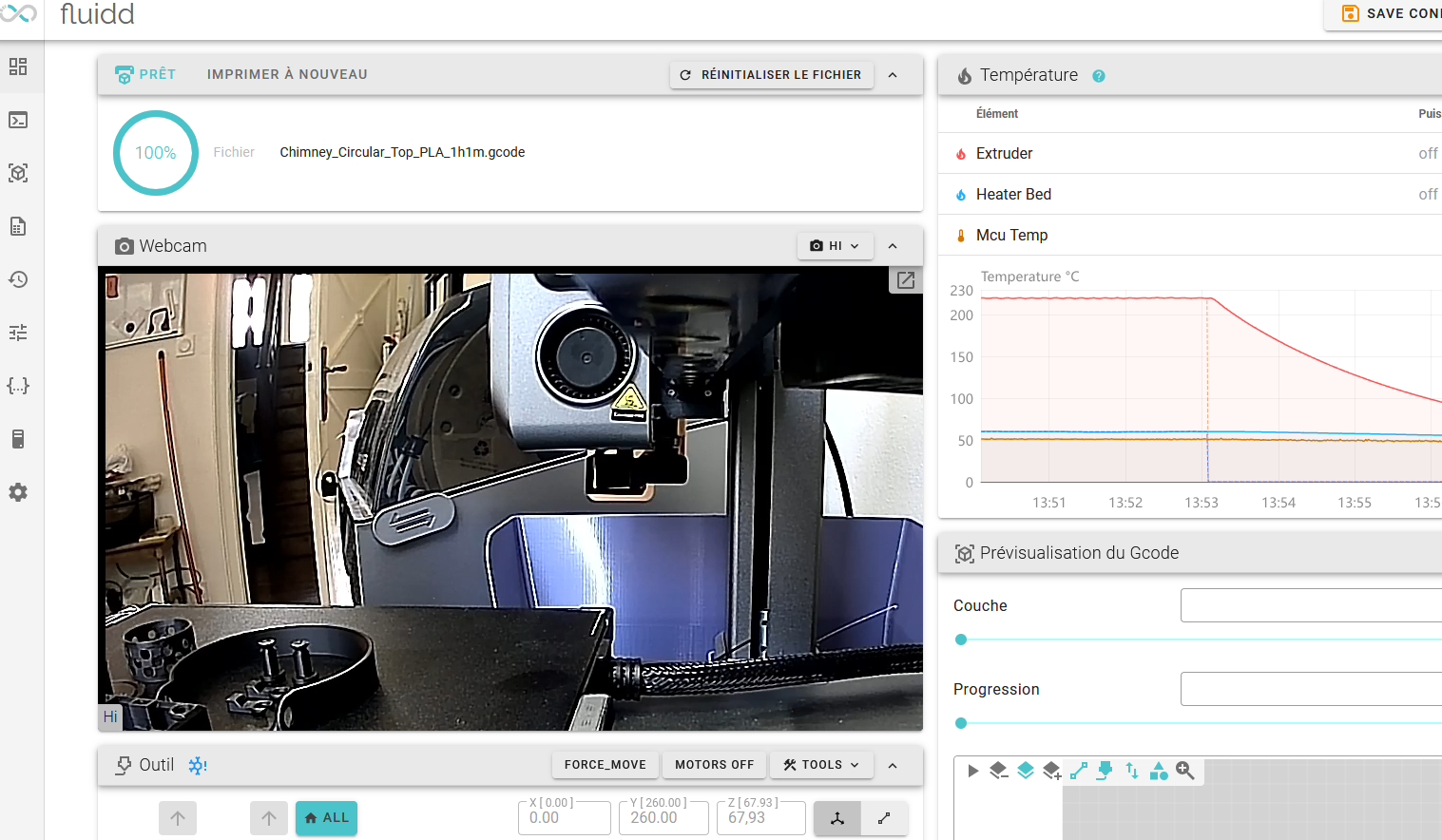Open the print history sidebar icon
Viewport: 1442px width, 840px height.
18,279
